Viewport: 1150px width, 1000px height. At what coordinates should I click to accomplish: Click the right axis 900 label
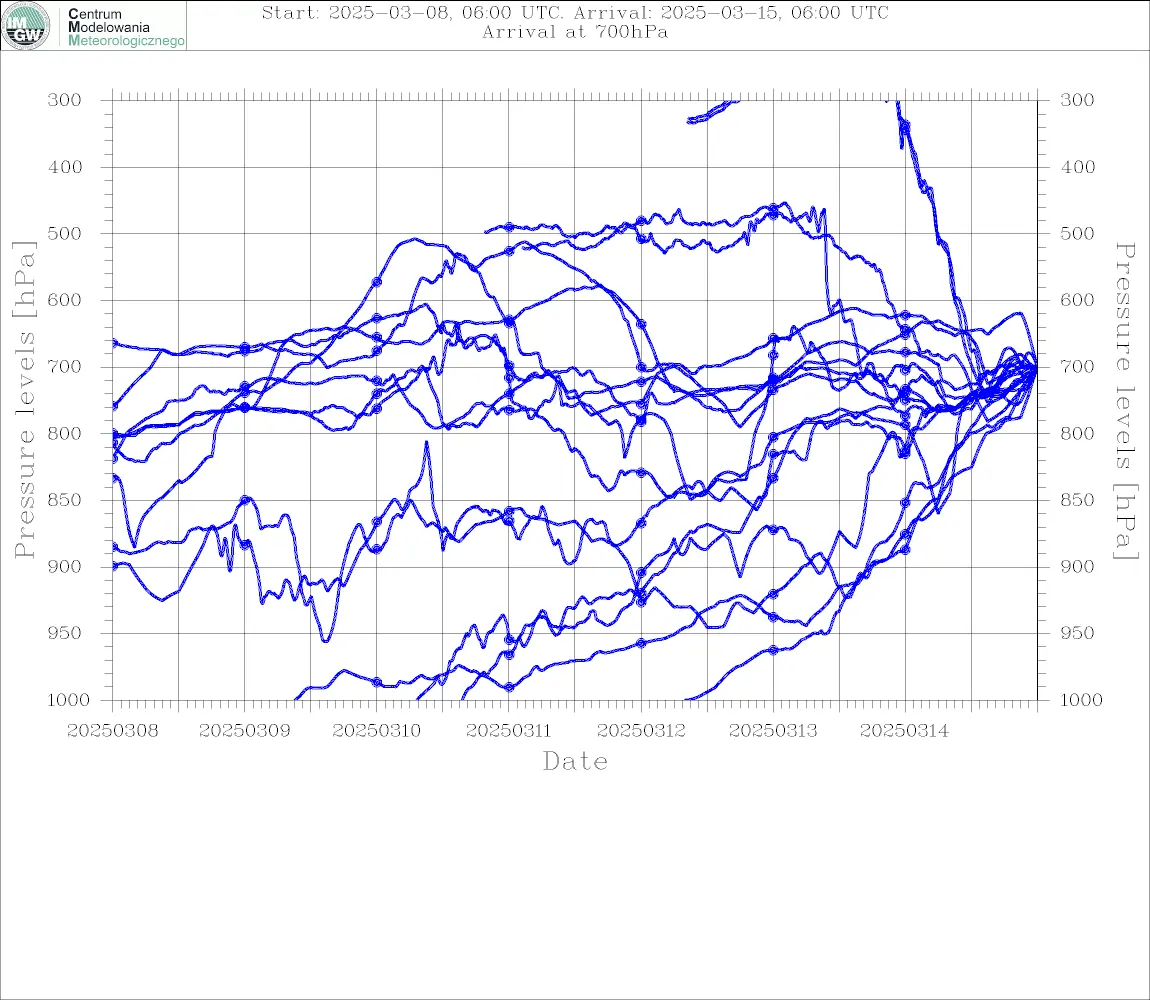[1077, 566]
